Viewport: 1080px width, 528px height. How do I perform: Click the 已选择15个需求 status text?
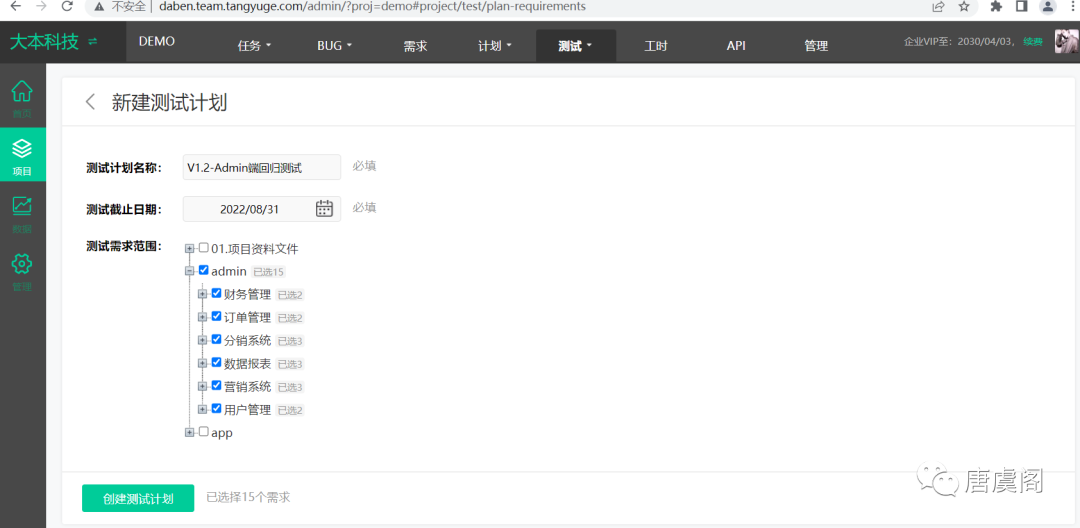pos(248,497)
